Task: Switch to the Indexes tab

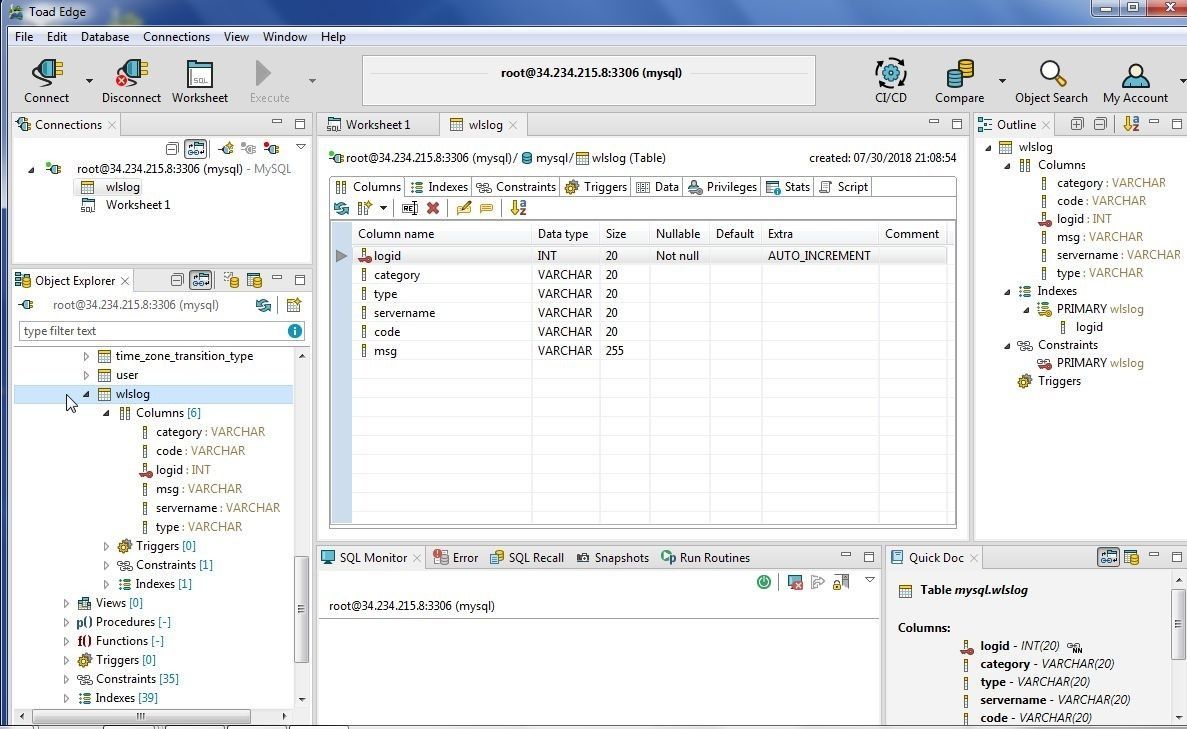Action: [x=439, y=187]
